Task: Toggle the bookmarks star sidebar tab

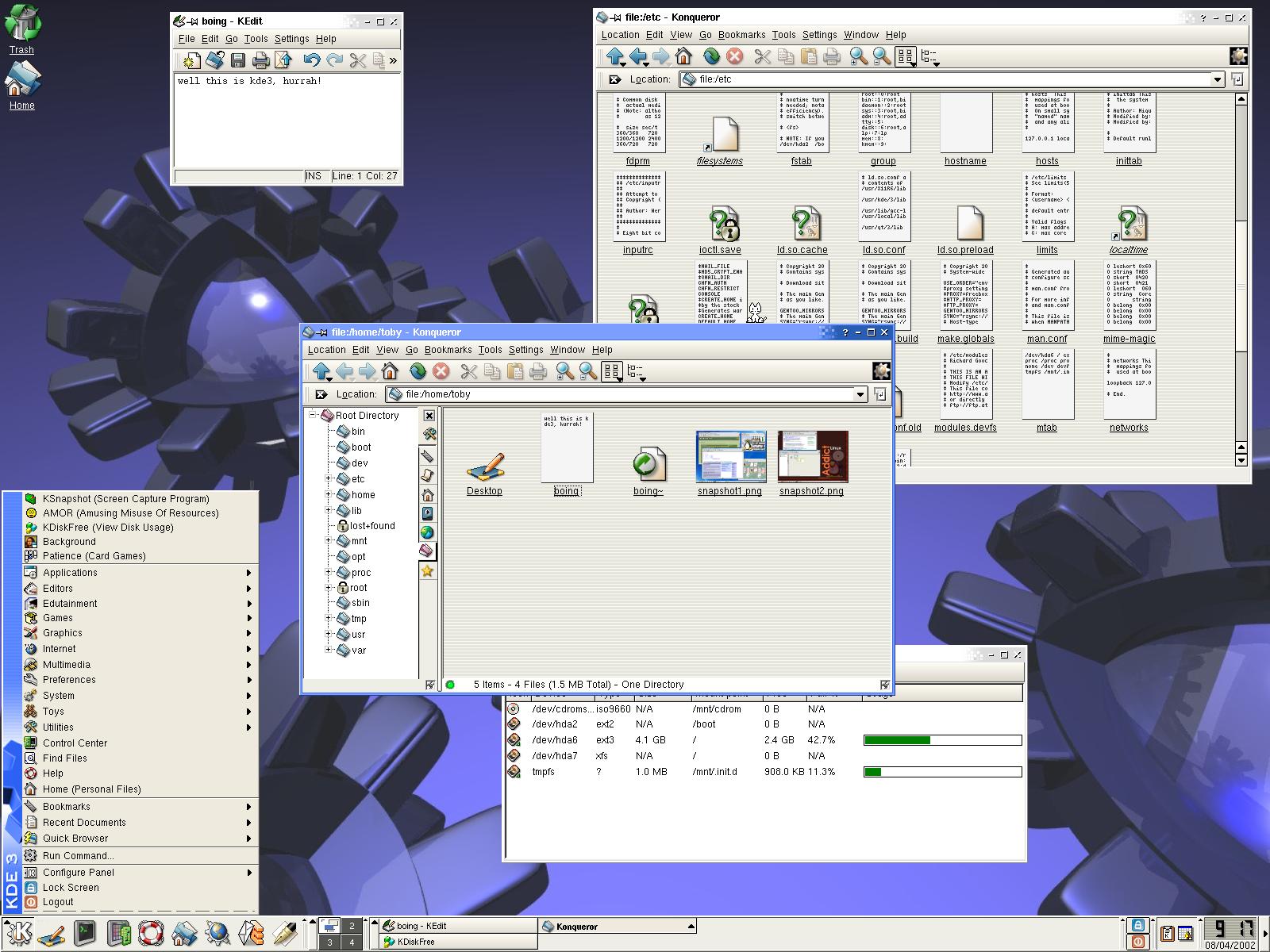Action: (427, 571)
